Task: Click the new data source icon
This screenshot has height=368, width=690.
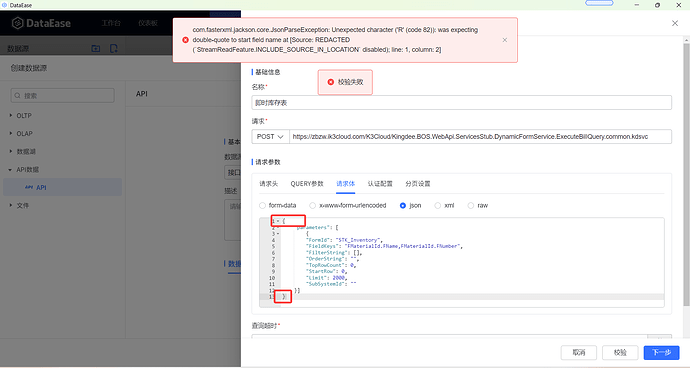Action: tap(114, 48)
